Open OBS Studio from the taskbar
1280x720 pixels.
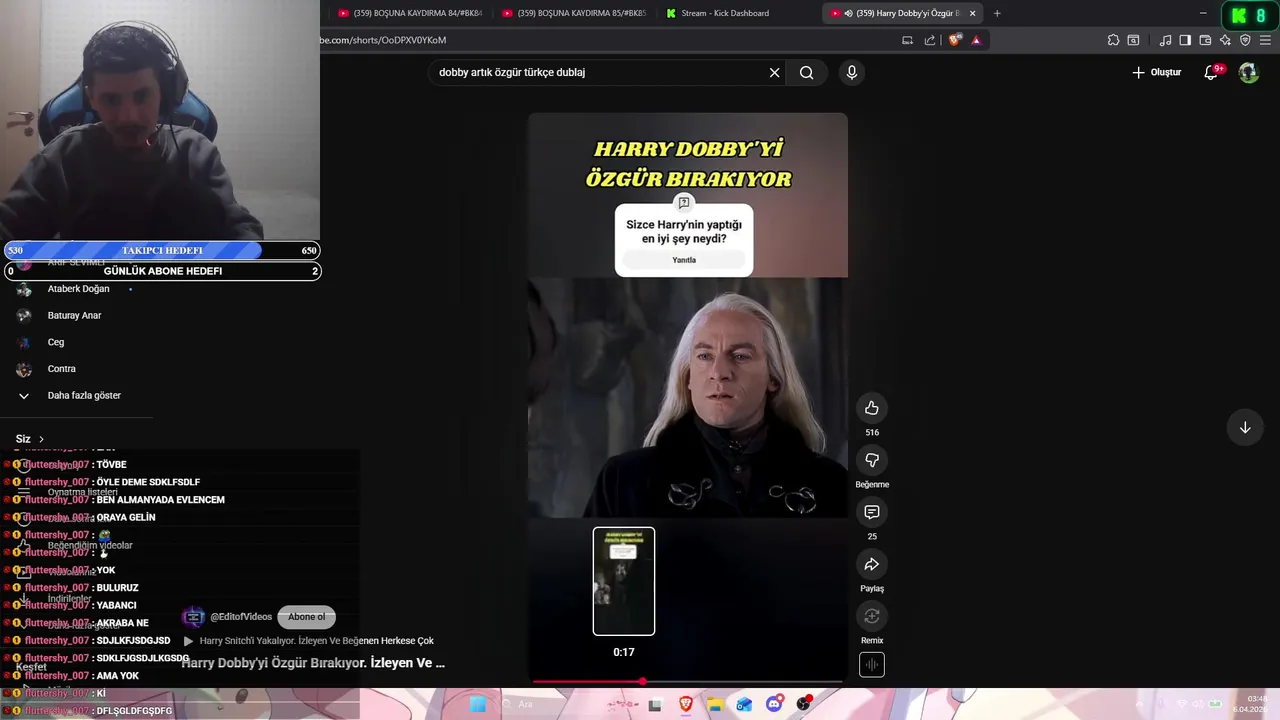(804, 704)
